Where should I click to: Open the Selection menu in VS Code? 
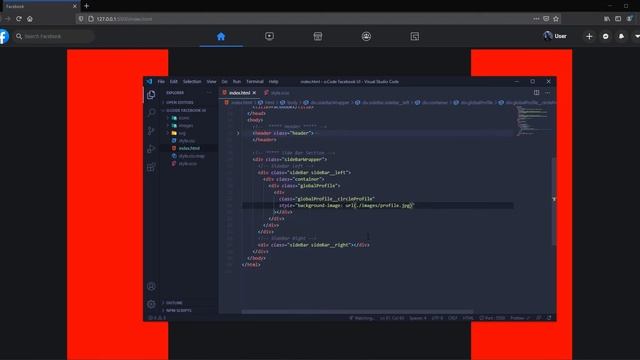[x=192, y=82]
